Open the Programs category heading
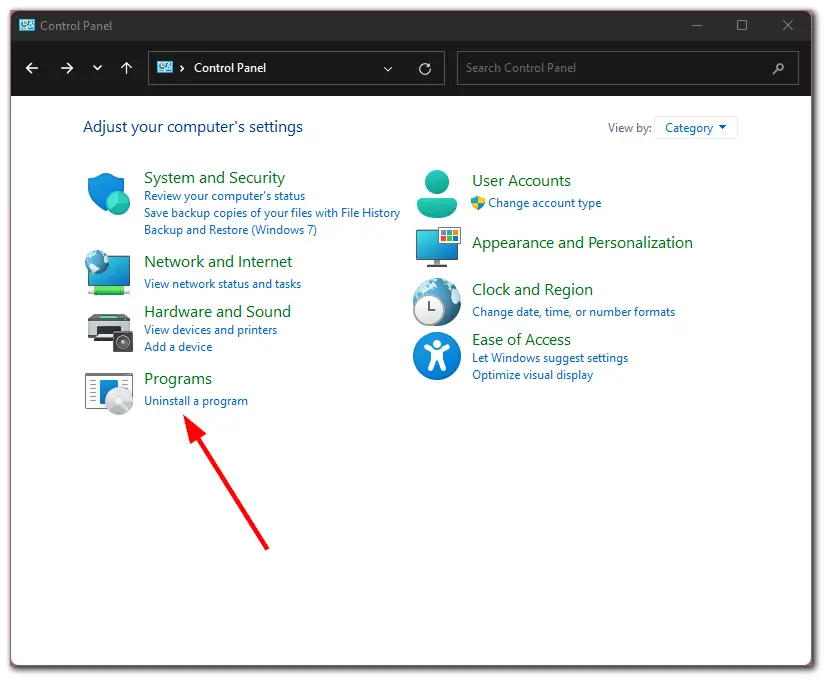 pos(178,379)
